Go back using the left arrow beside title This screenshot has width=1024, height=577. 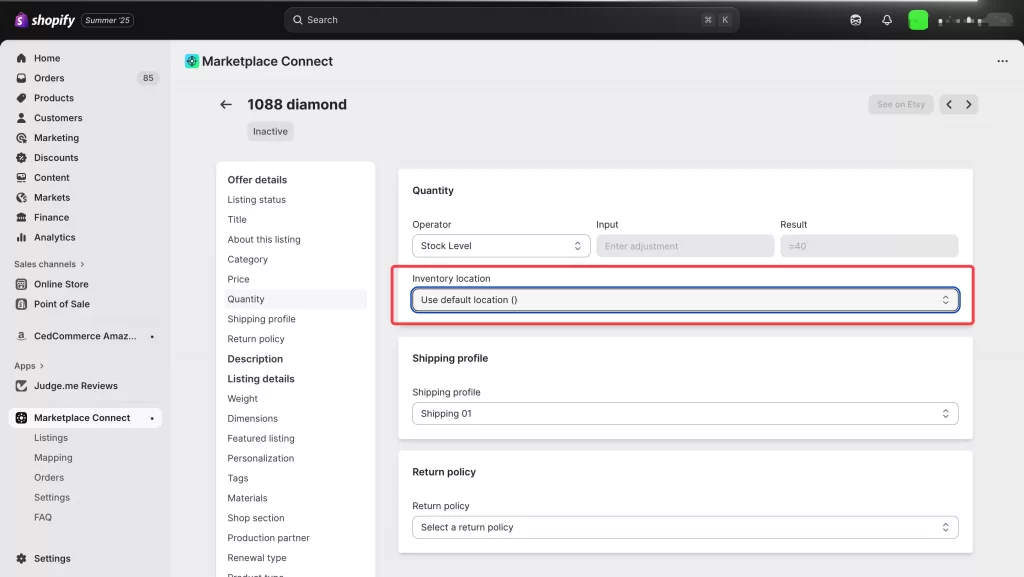point(226,104)
